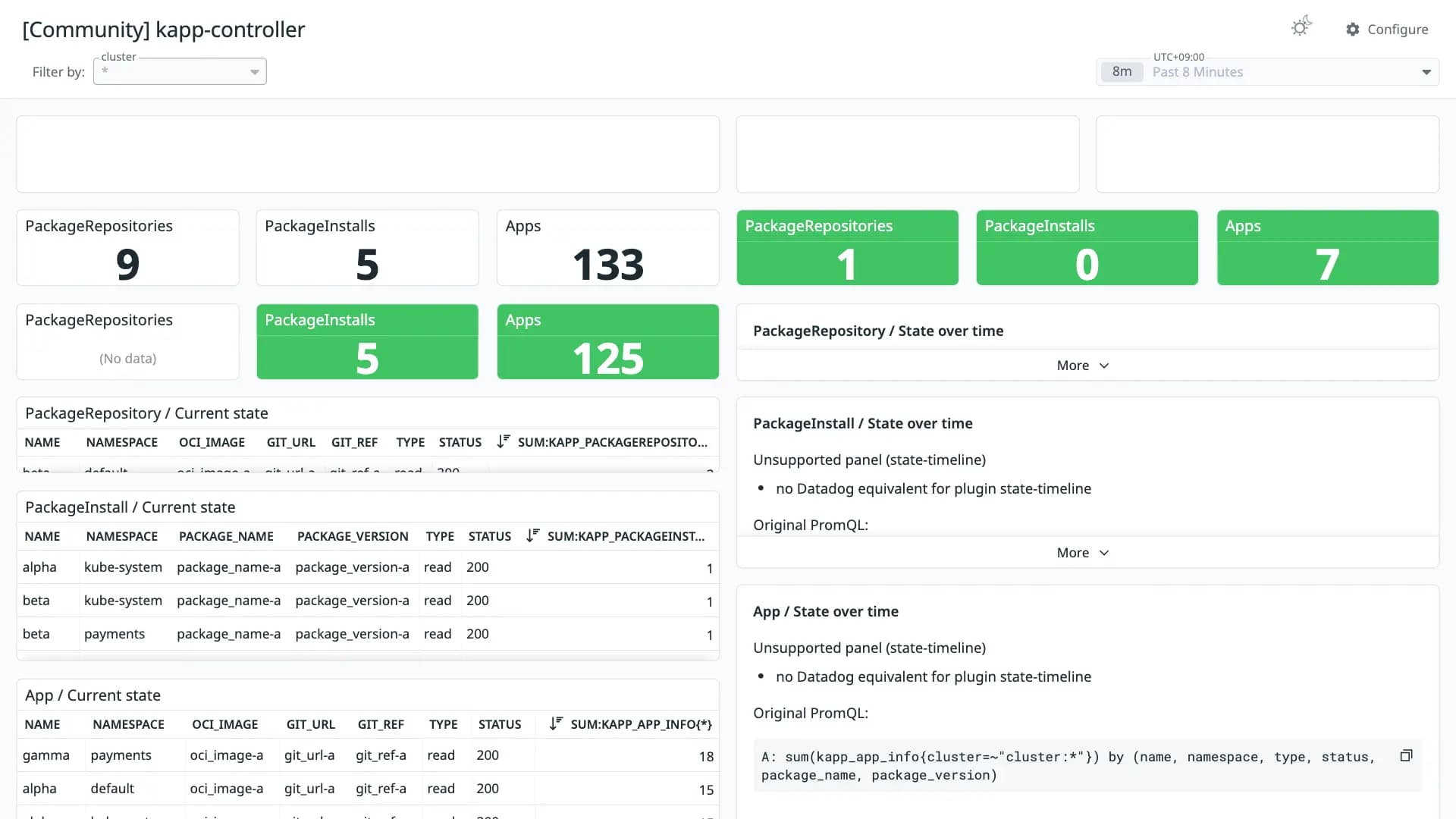Sort by SUM:KAPP_APP_INFO{*} column sort icon

556,723
